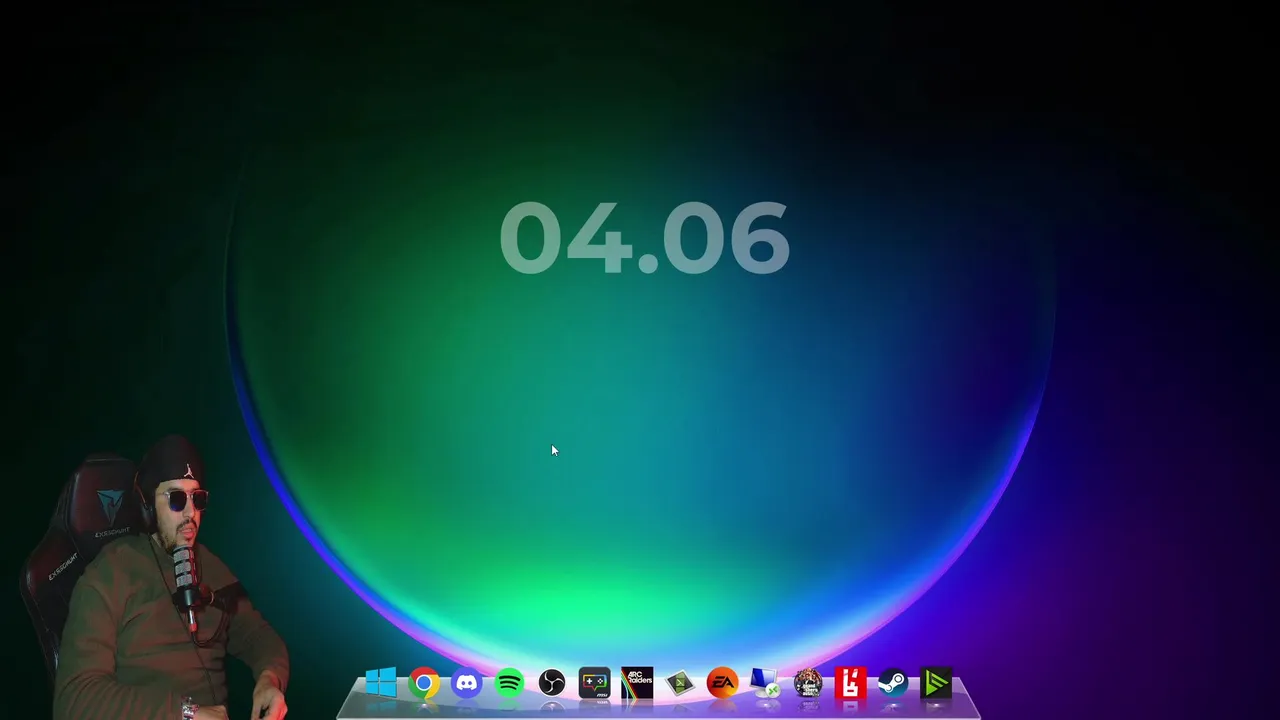
Task: Launch Google Chrome from the dock
Action: (x=424, y=684)
